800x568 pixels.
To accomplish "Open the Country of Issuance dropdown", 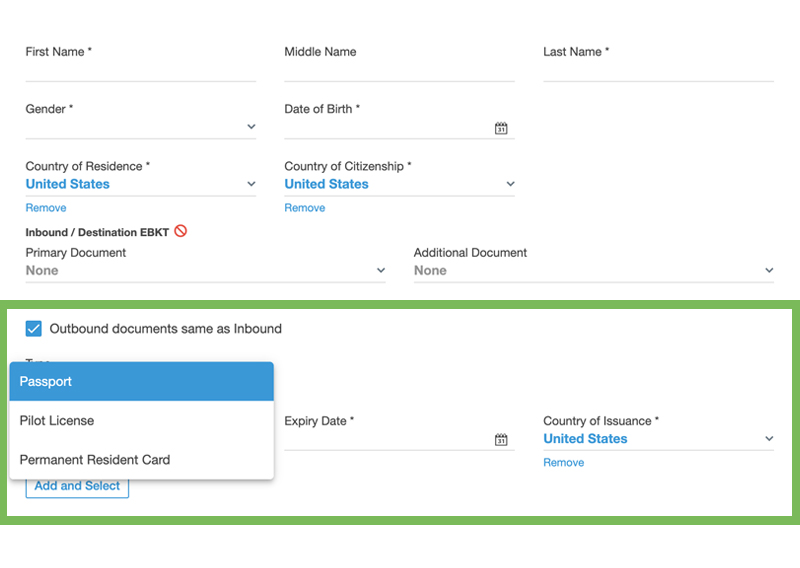I will click(768, 439).
